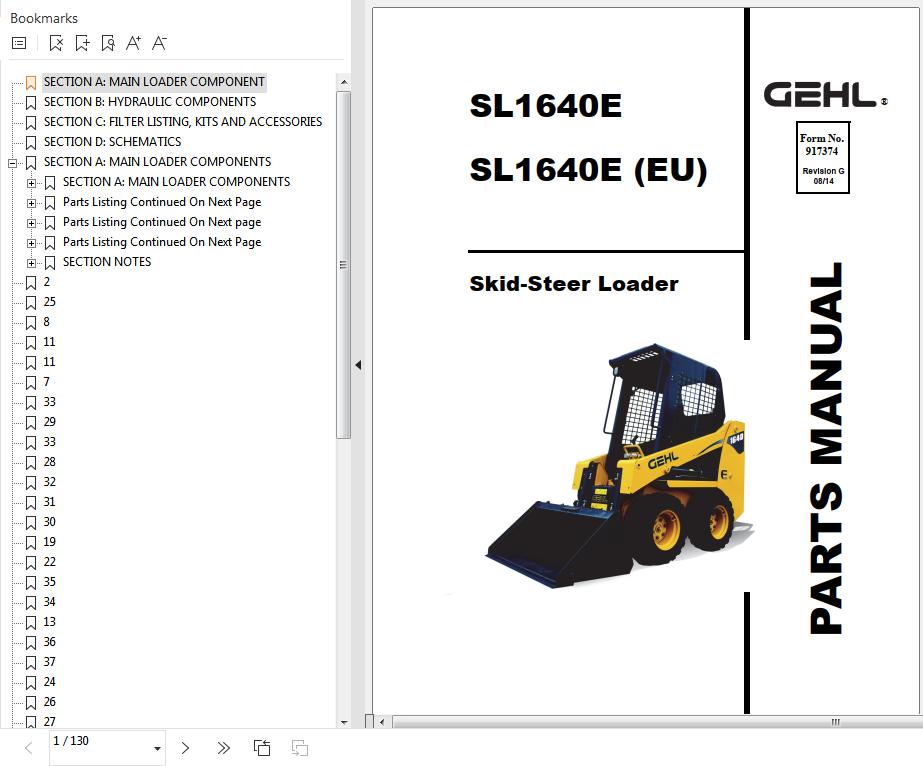
Task: Open bookmark labeled 36
Action: click(x=49, y=642)
